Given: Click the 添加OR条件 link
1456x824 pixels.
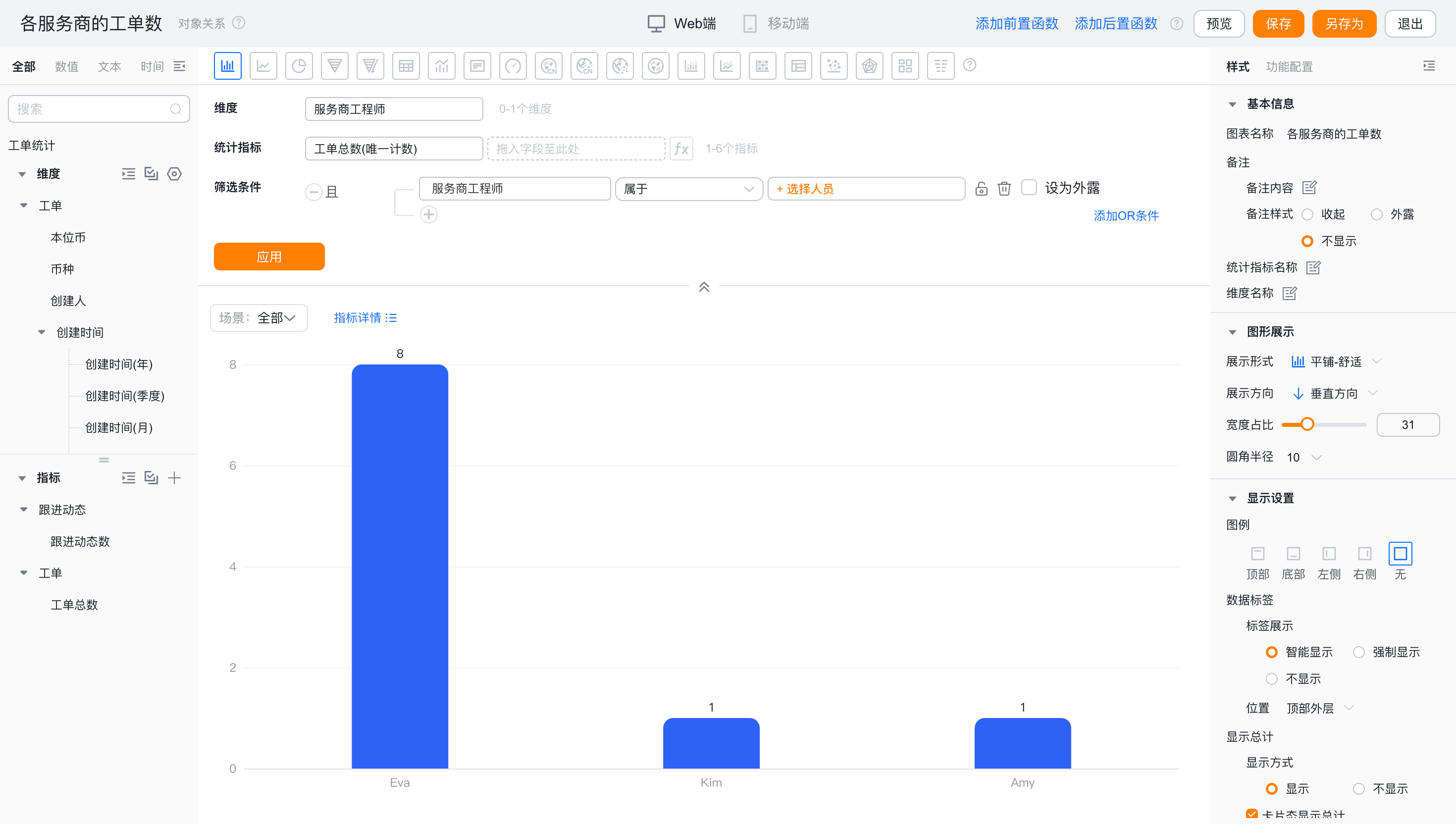Looking at the screenshot, I should [x=1126, y=215].
